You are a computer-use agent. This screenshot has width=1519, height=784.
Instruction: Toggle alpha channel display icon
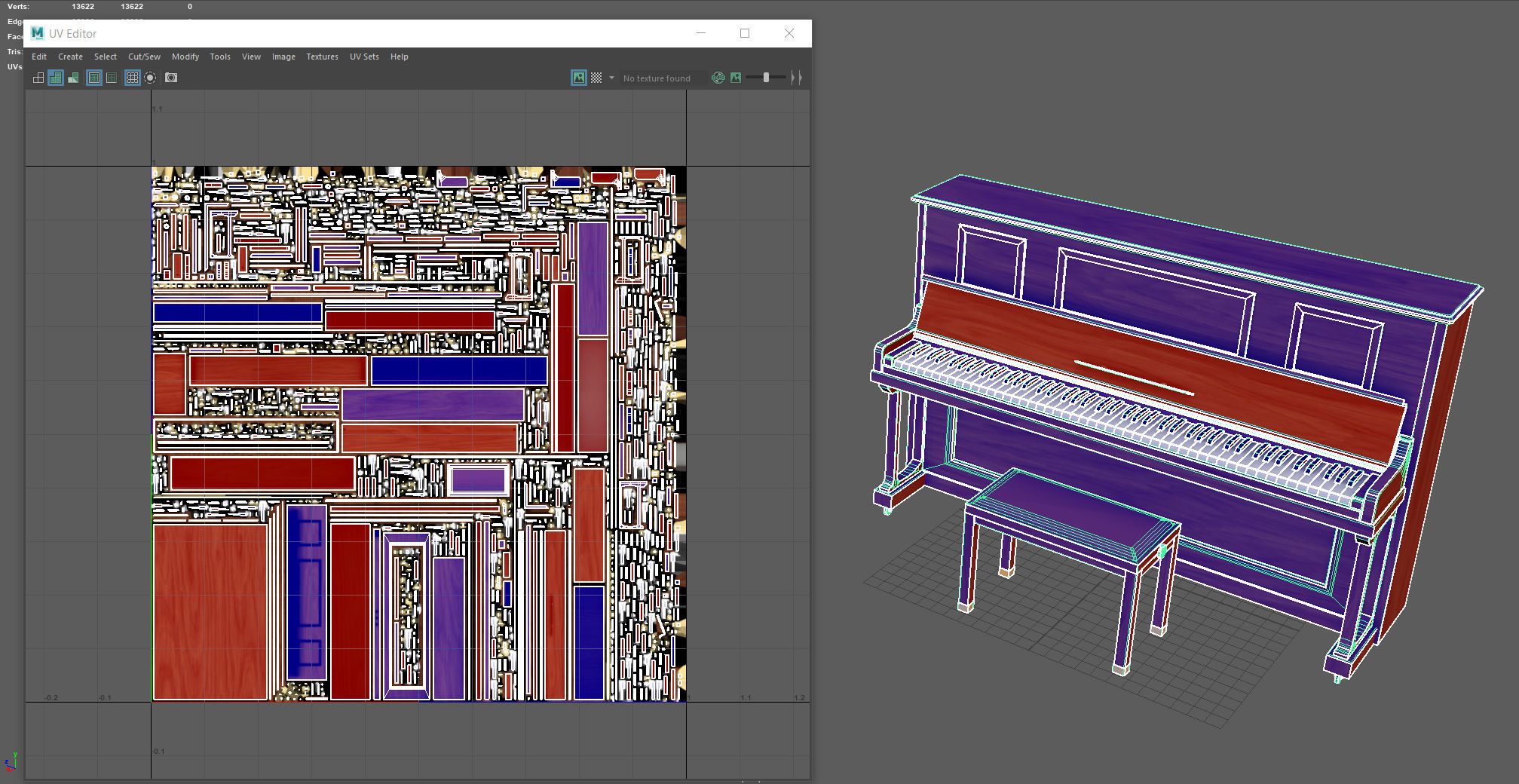[736, 78]
